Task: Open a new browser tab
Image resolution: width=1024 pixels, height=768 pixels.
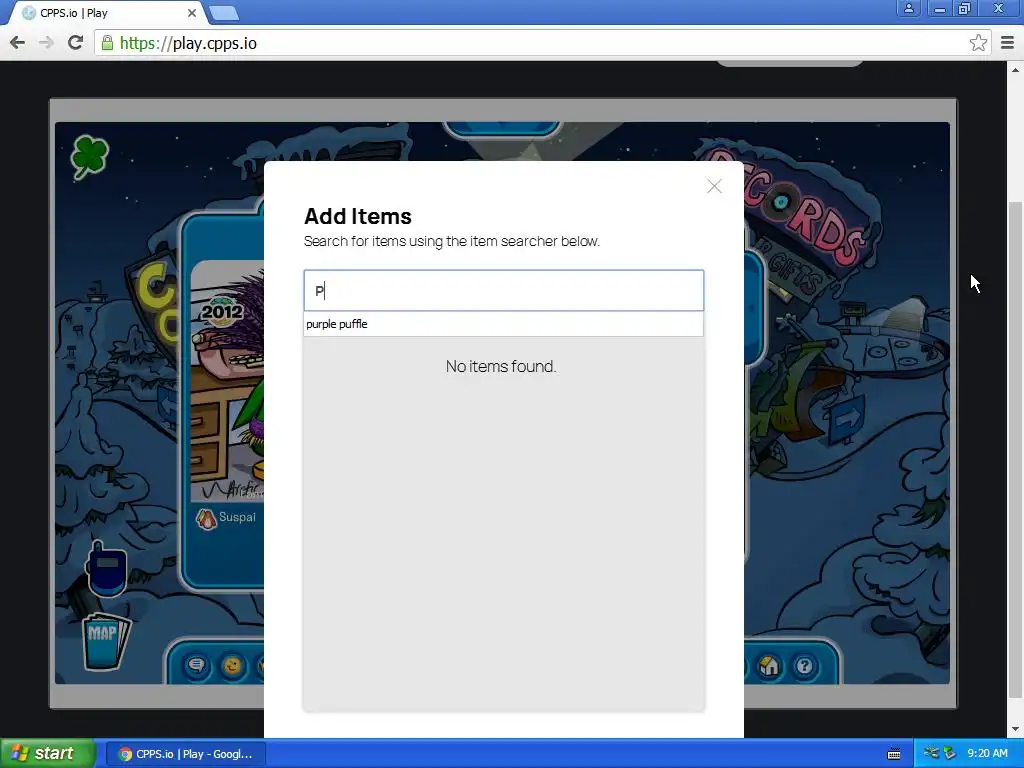Action: [224, 13]
